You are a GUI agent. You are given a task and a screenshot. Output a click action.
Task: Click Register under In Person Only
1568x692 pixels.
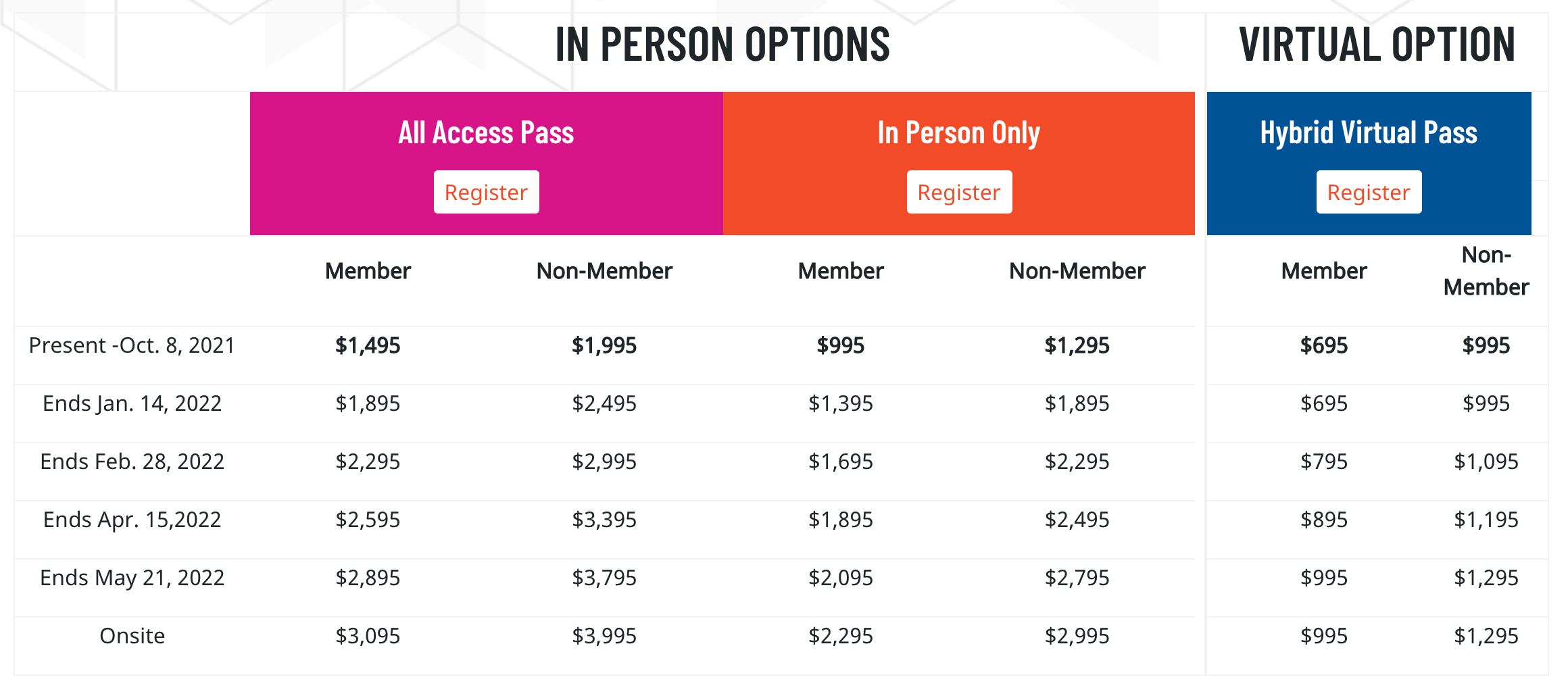click(x=959, y=193)
